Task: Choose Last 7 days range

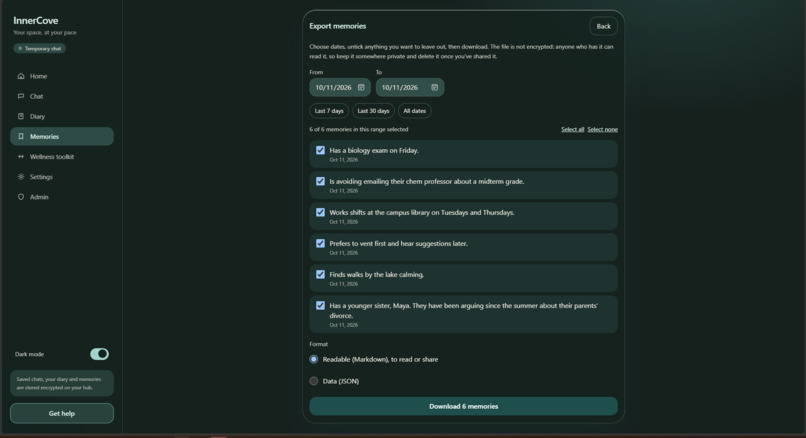Action: pyautogui.click(x=329, y=111)
